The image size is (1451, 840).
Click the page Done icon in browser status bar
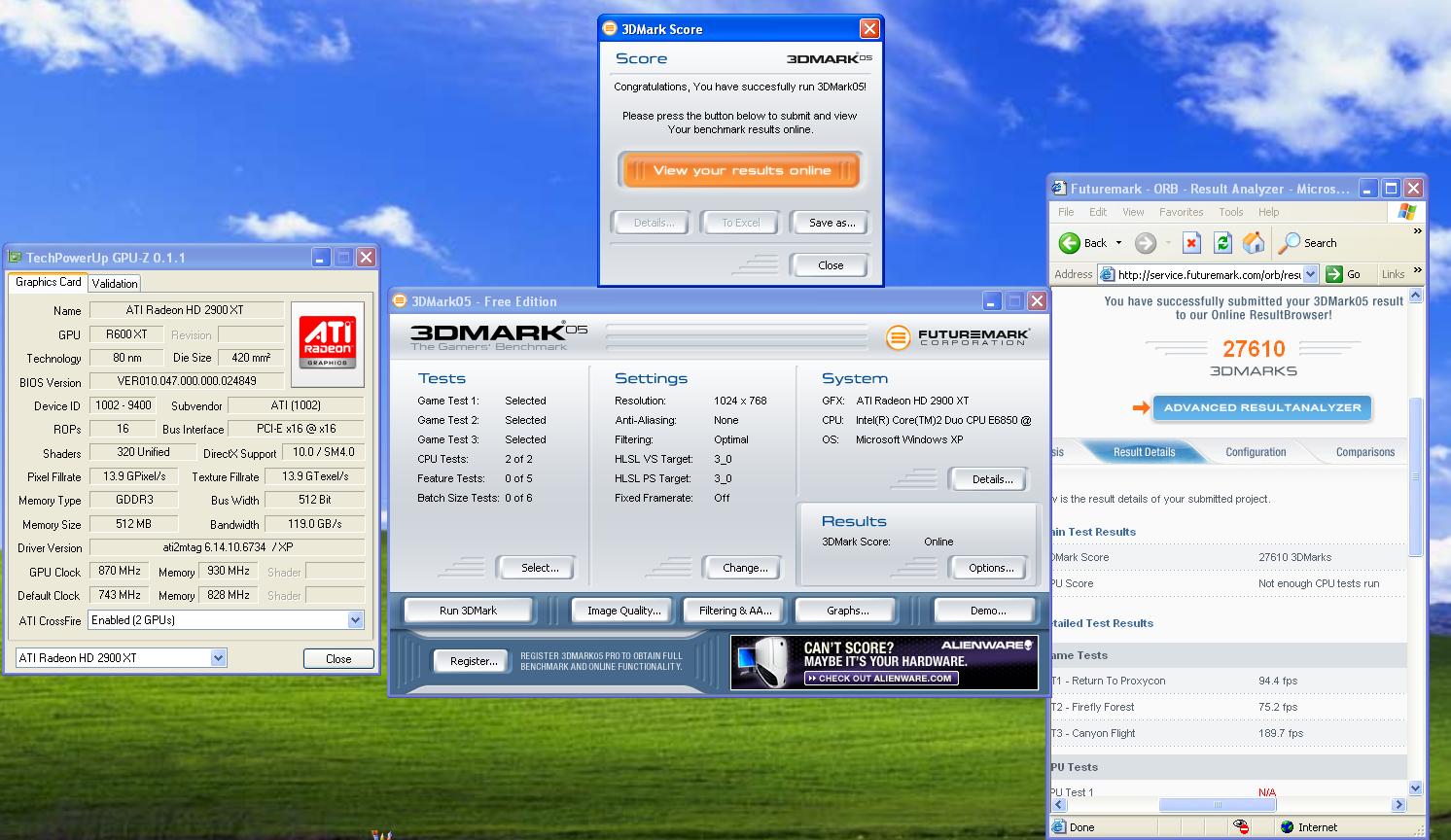(1059, 827)
